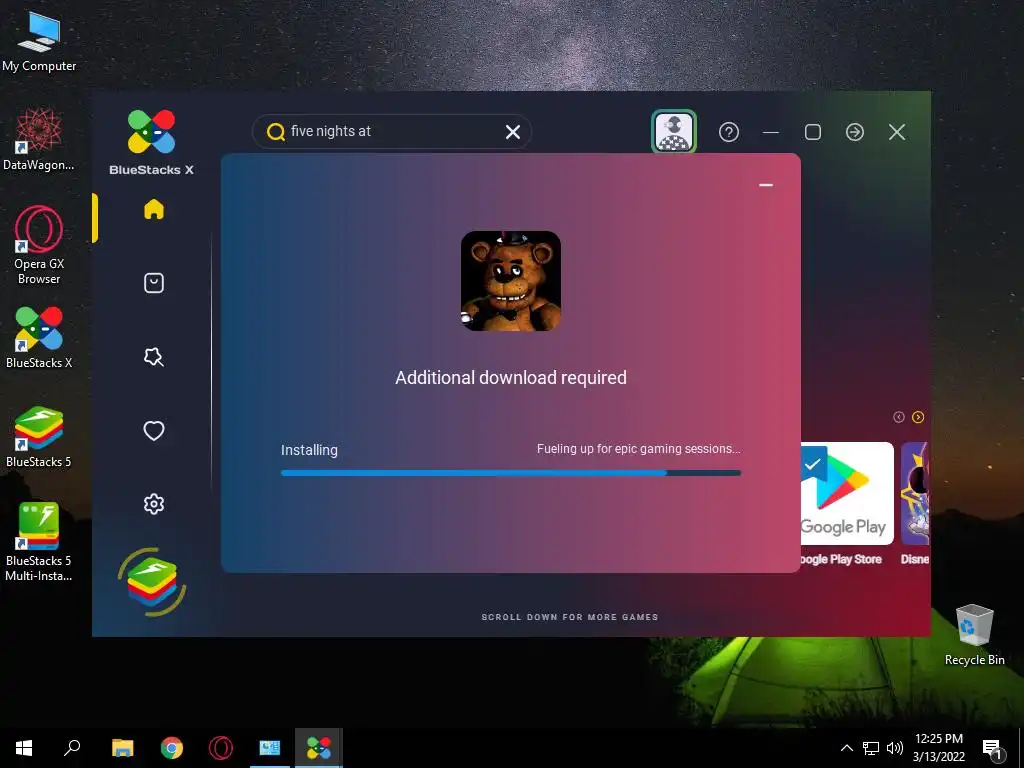This screenshot has width=1024, height=768.
Task: Select the DataWagon desktop shortcut
Action: [x=39, y=140]
